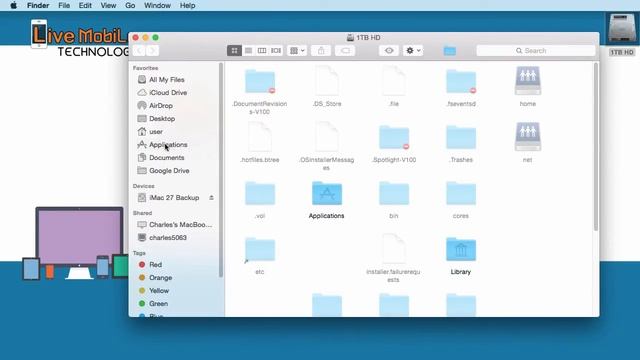Viewport: 640px width, 360px height.
Task: Click the Quick Look eye icon
Action: [x=389, y=51]
